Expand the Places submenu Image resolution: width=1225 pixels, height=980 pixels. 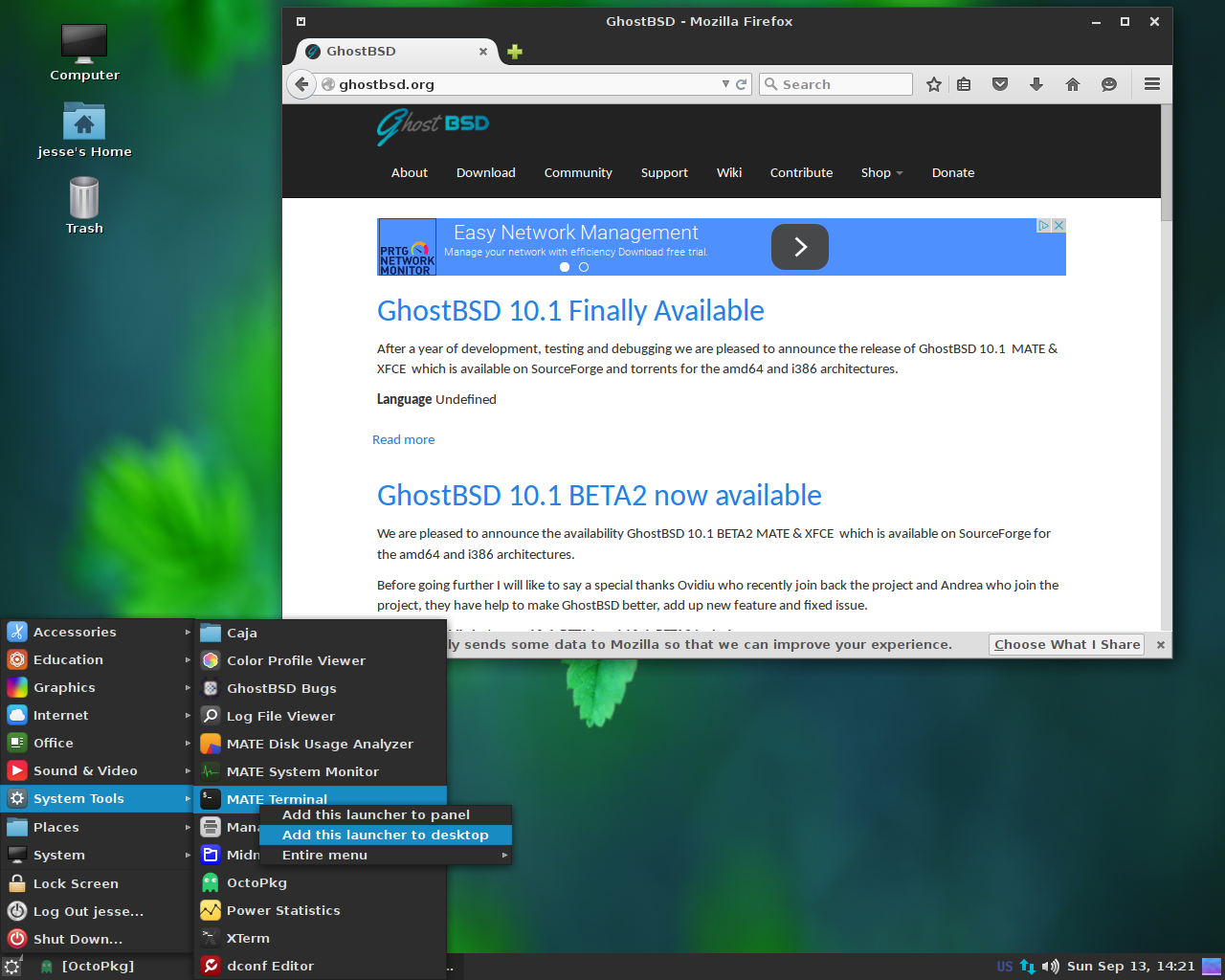[98, 827]
